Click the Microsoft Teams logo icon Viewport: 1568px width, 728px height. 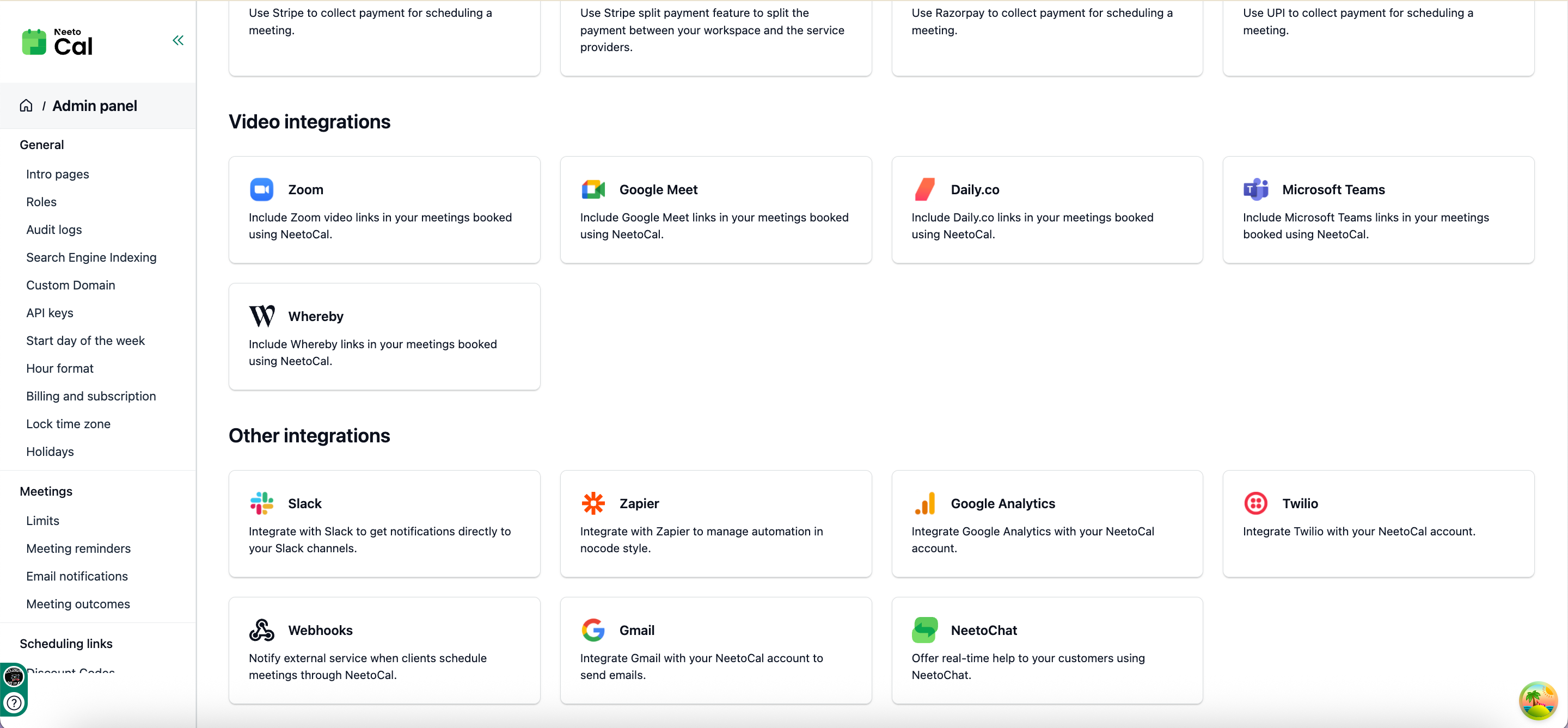click(x=1255, y=190)
